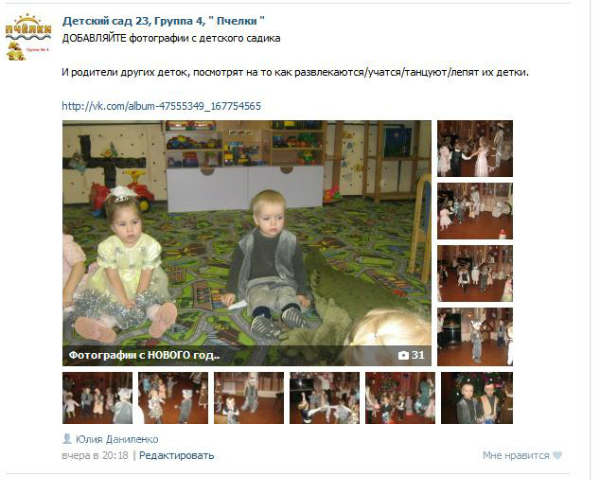Open the last bottom-row thumbnail with Christmas tree

tap(477, 398)
